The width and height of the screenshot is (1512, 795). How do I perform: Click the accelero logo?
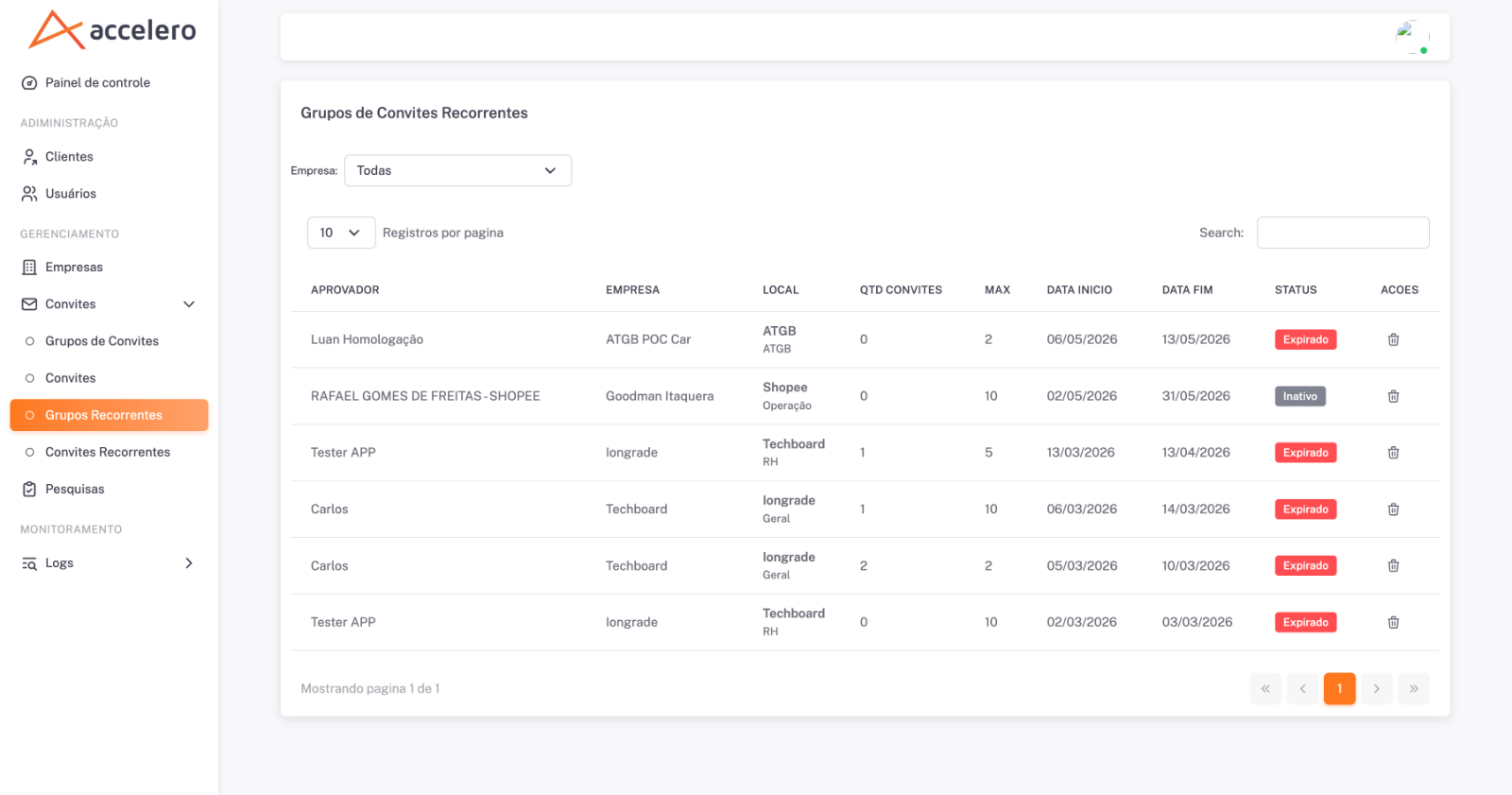(112, 29)
